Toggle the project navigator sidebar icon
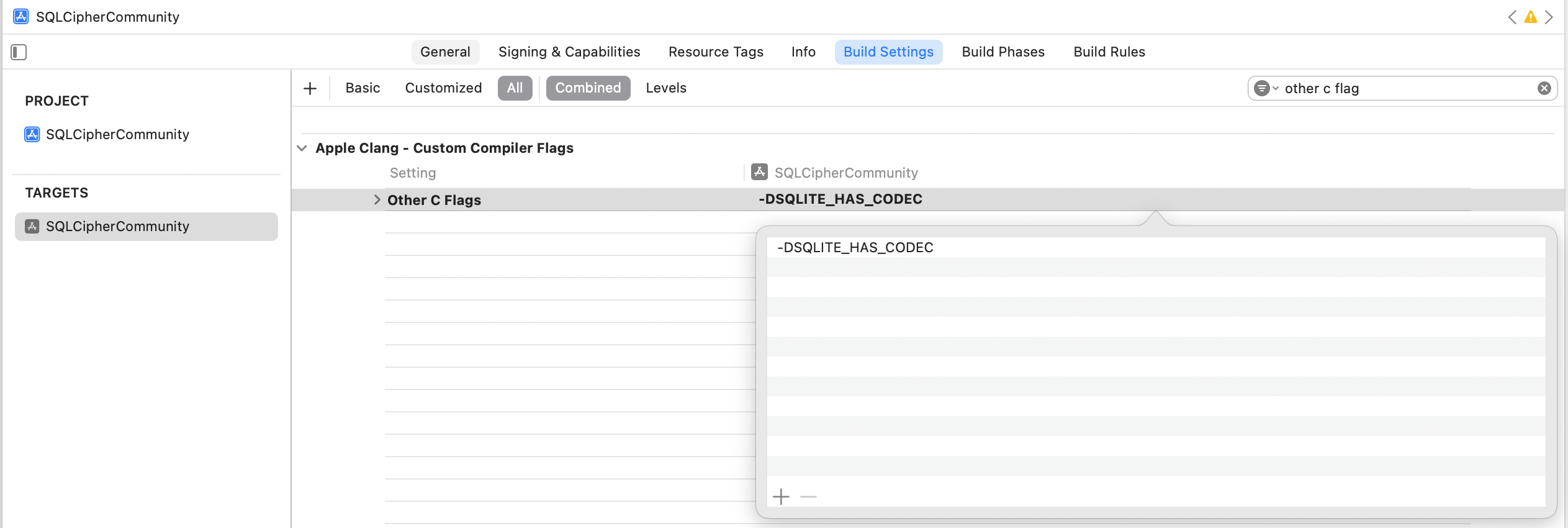Screen dimensions: 1568x528 coord(19,52)
